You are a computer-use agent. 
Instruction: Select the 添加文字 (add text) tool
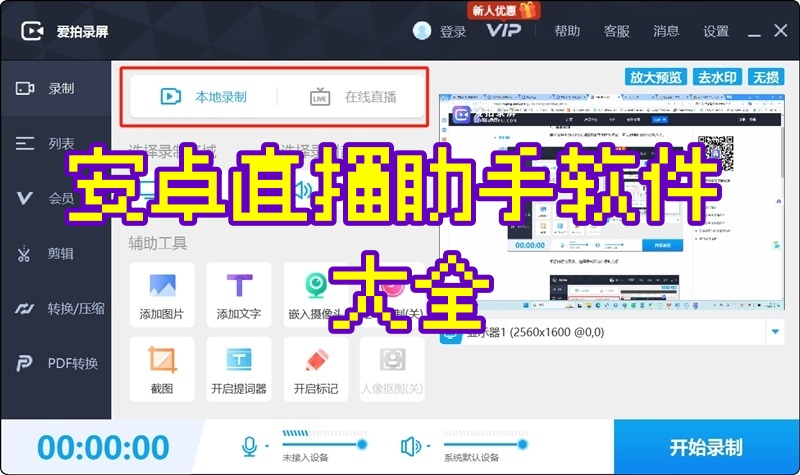point(238,285)
